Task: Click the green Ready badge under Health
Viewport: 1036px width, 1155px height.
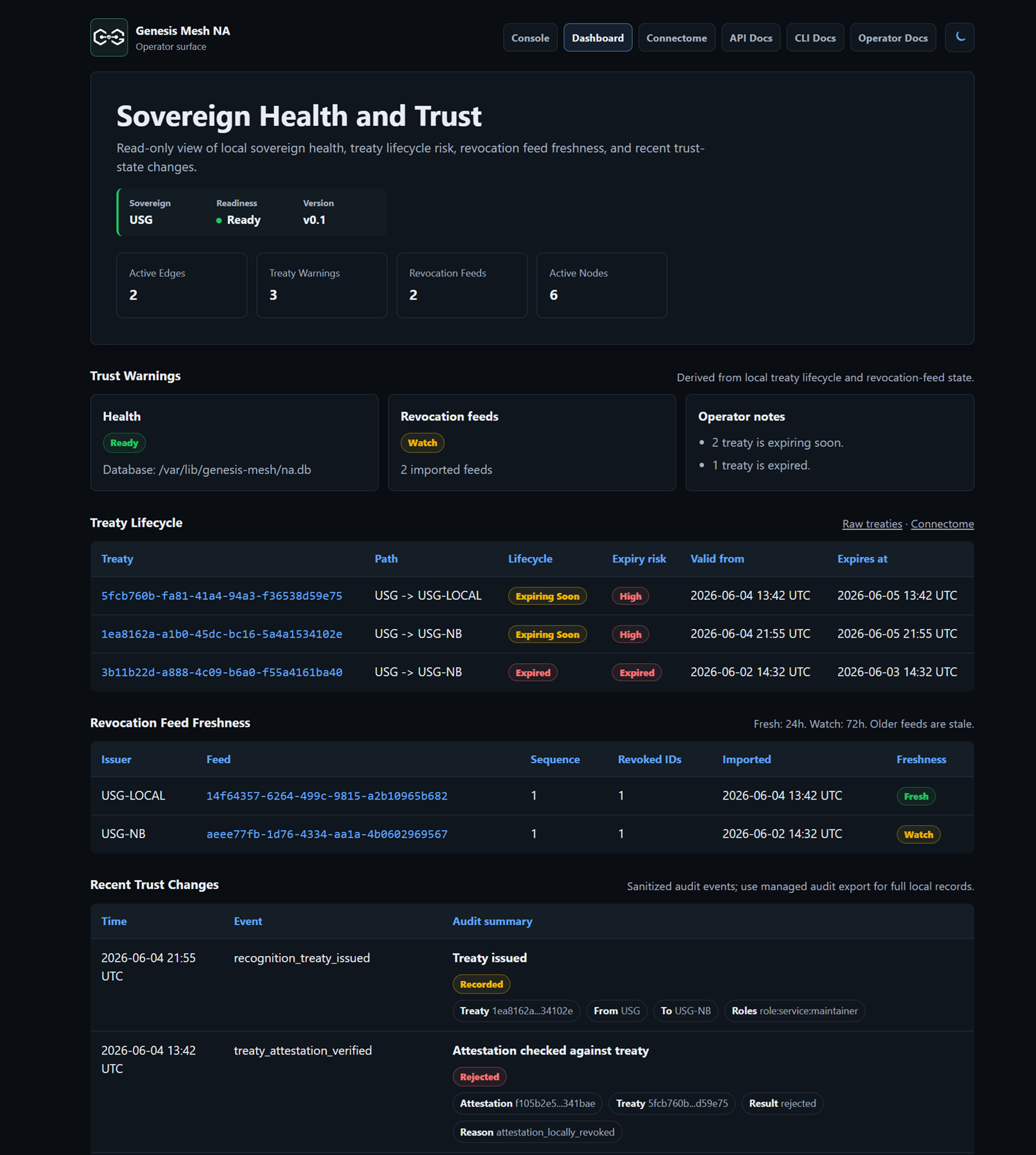Action: (x=124, y=443)
